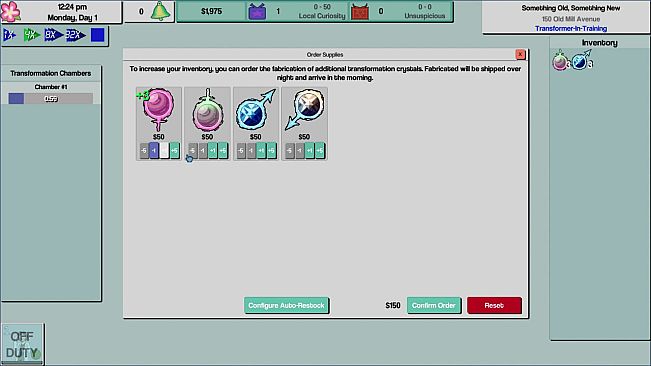
Task: Set game speed to 4x
Action: pos(32,35)
